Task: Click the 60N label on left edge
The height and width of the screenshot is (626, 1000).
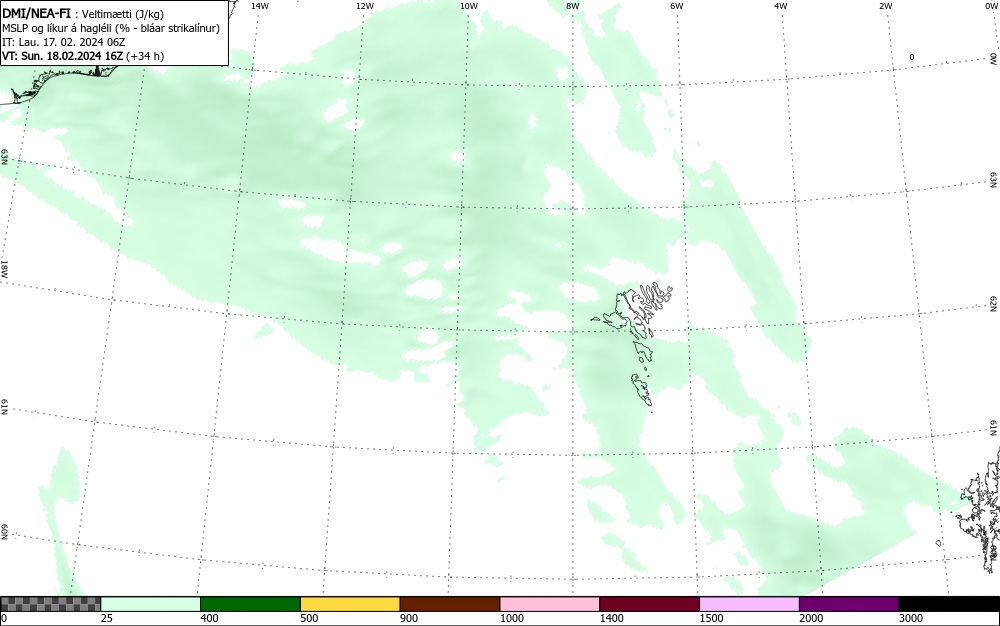Action: tap(4, 532)
